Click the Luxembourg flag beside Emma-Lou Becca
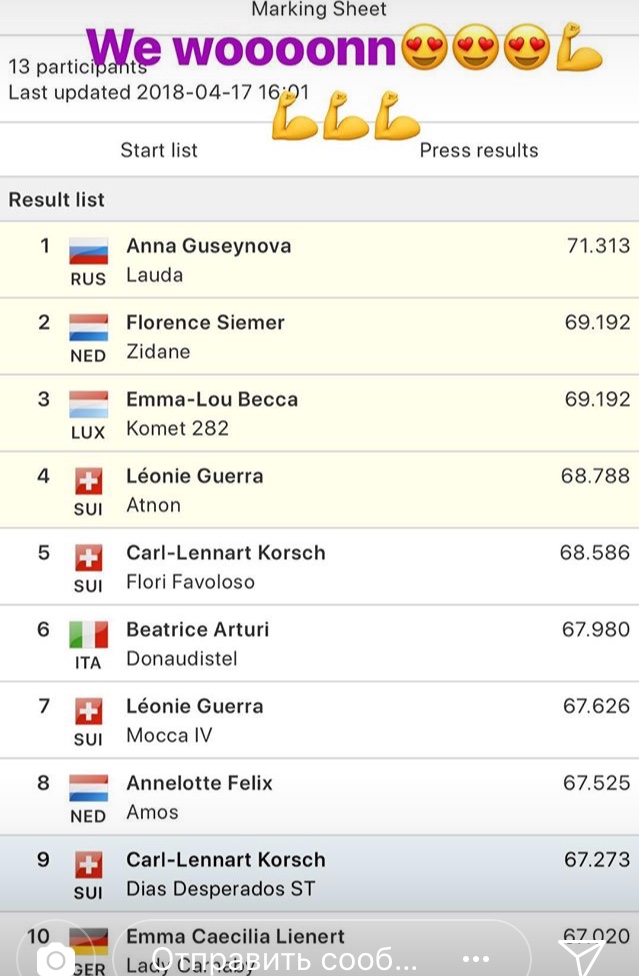The width and height of the screenshot is (639, 976). coord(87,404)
